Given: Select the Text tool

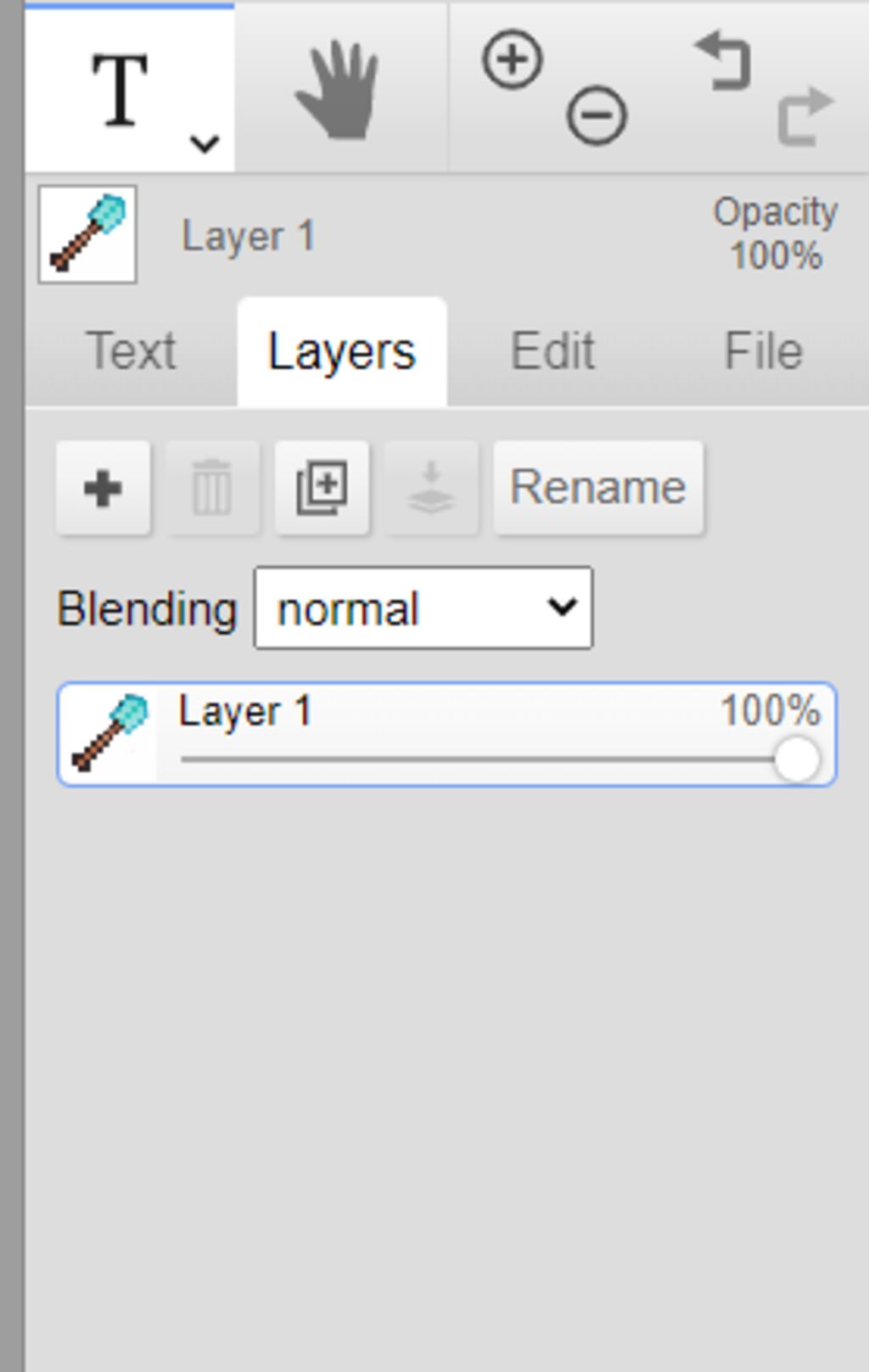Looking at the screenshot, I should [x=120, y=88].
